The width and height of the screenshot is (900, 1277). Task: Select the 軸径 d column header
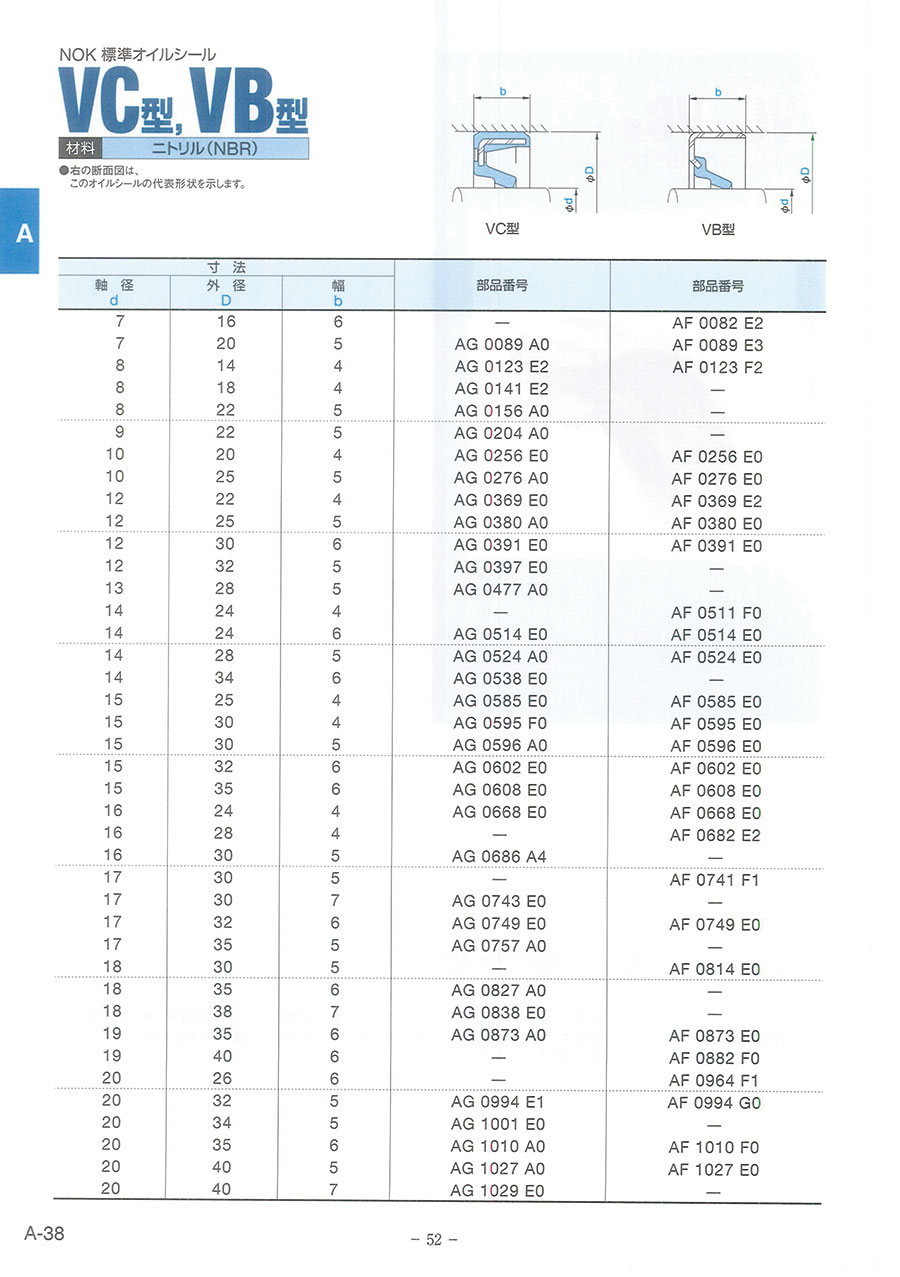tap(114, 291)
